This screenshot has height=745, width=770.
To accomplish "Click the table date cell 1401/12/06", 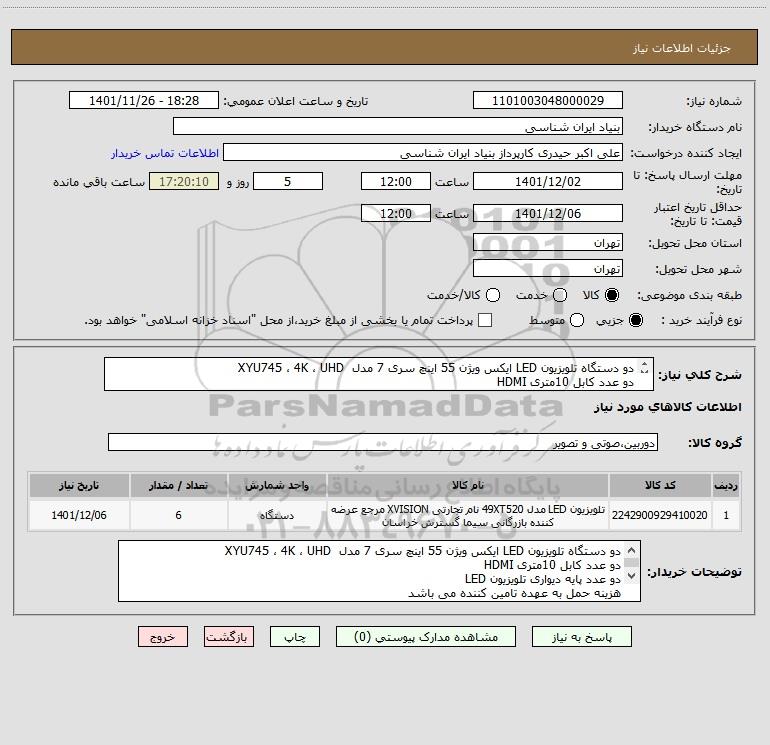I will [x=79, y=515].
